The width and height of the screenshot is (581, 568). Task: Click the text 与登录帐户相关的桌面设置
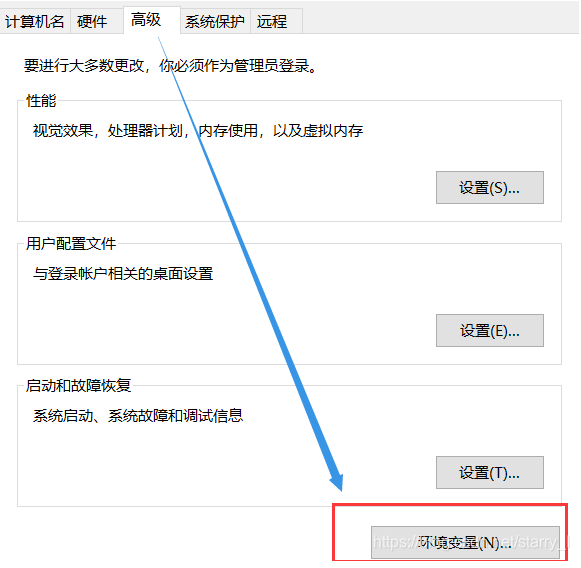tap(123, 274)
